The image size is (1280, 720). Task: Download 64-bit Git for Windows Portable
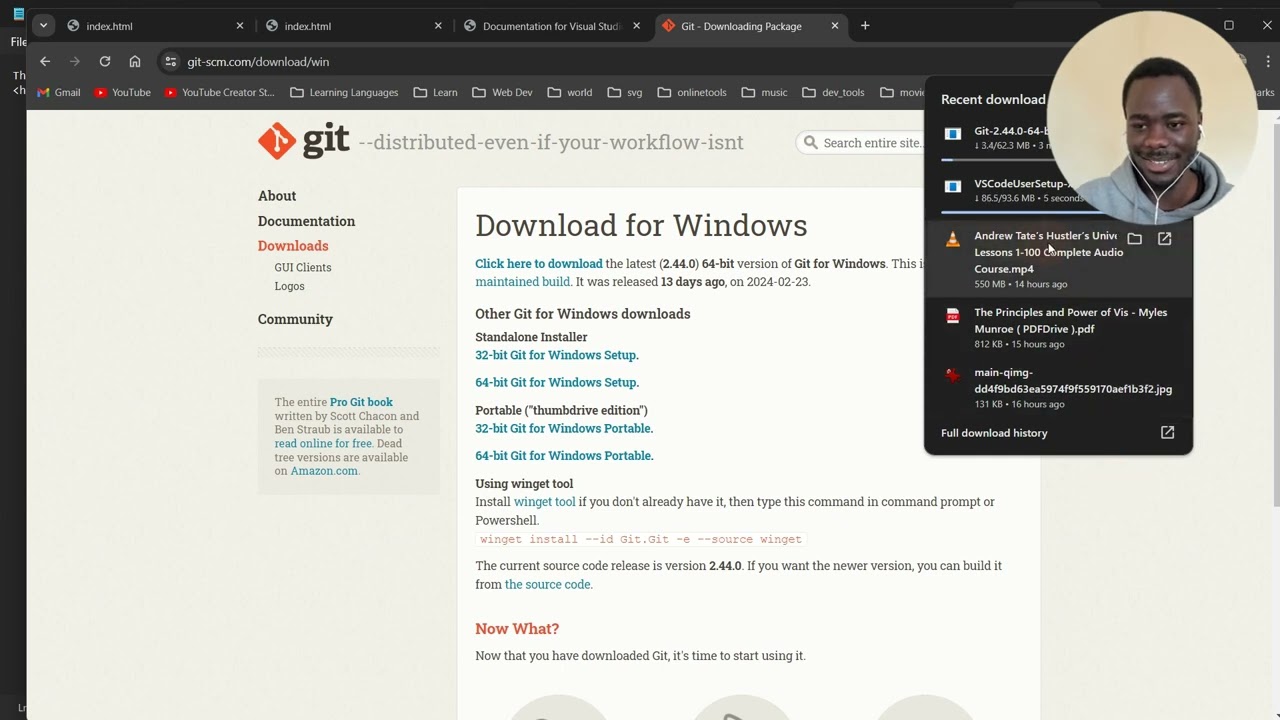[564, 455]
